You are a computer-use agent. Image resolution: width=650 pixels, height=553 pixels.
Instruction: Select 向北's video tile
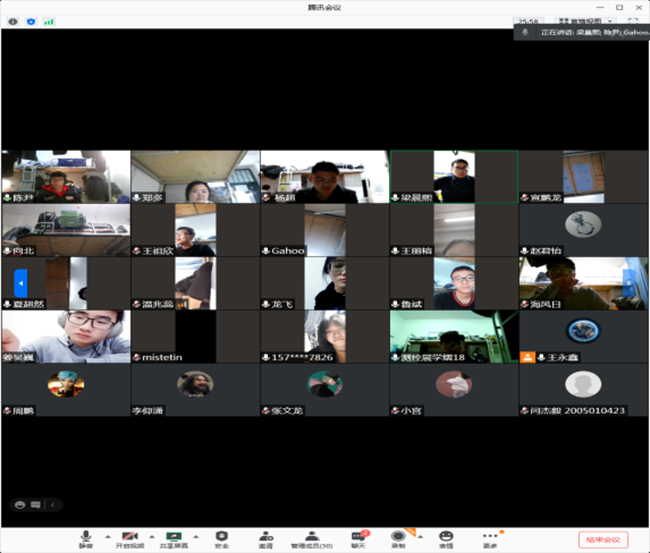pos(66,230)
